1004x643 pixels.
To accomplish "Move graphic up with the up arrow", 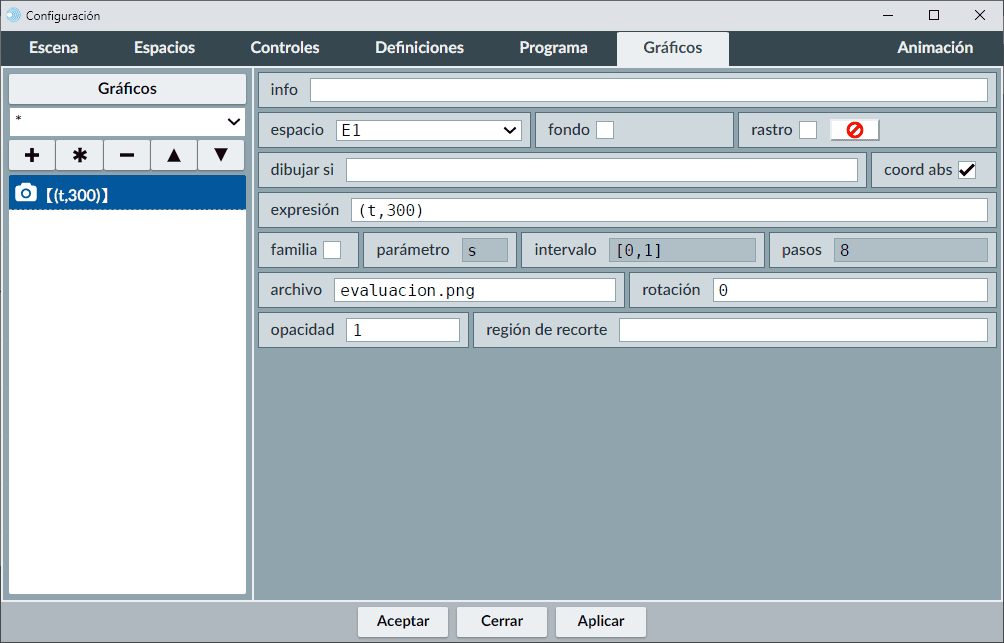I will [x=174, y=155].
